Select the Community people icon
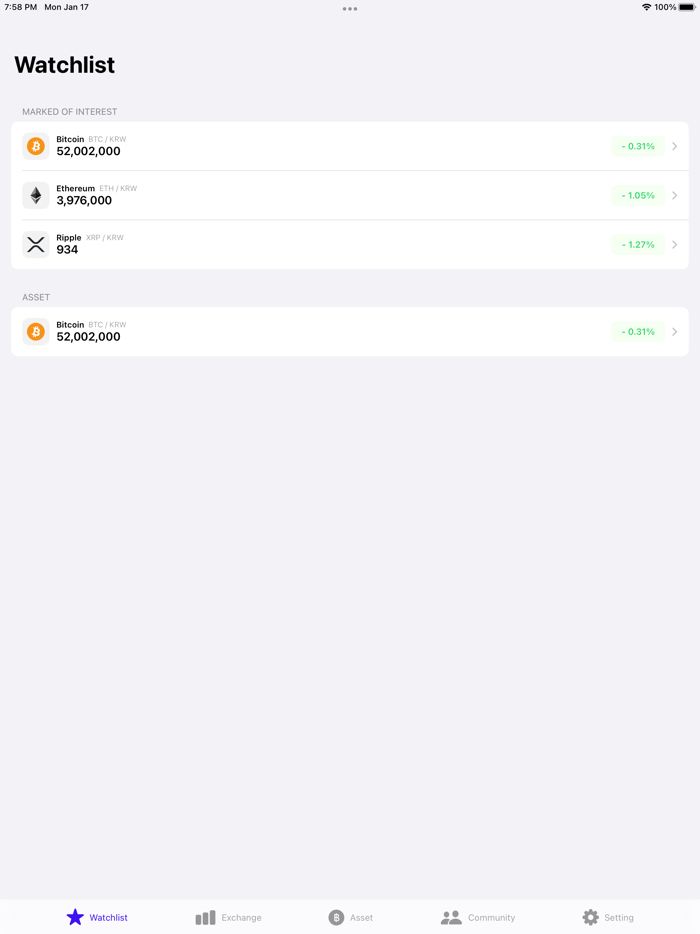Image resolution: width=700 pixels, height=934 pixels. click(451, 917)
